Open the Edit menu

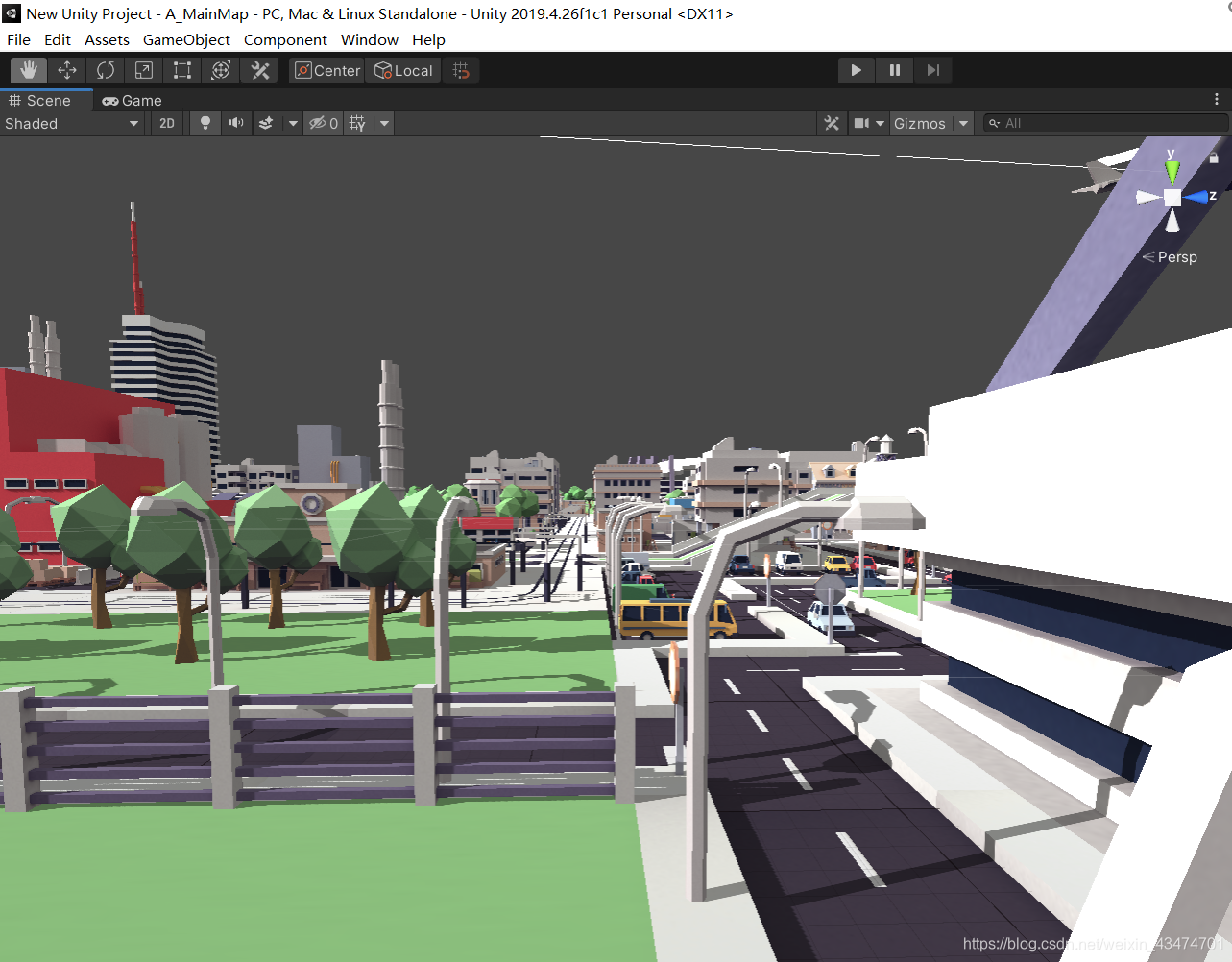pos(58,40)
